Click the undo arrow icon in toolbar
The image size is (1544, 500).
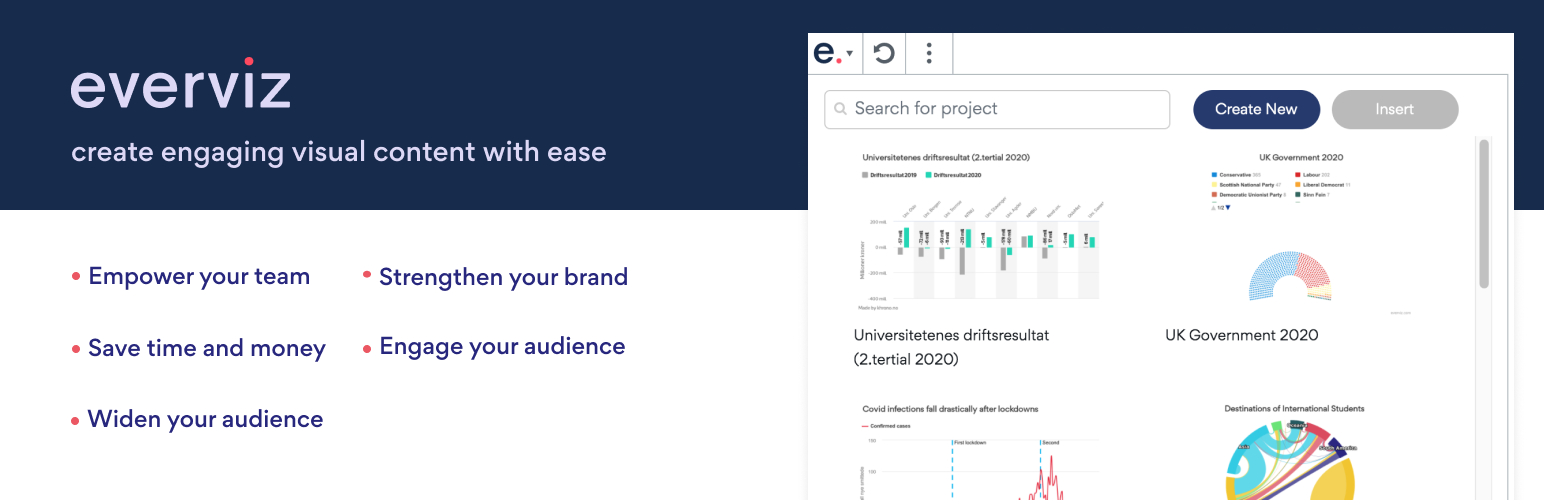[x=884, y=53]
